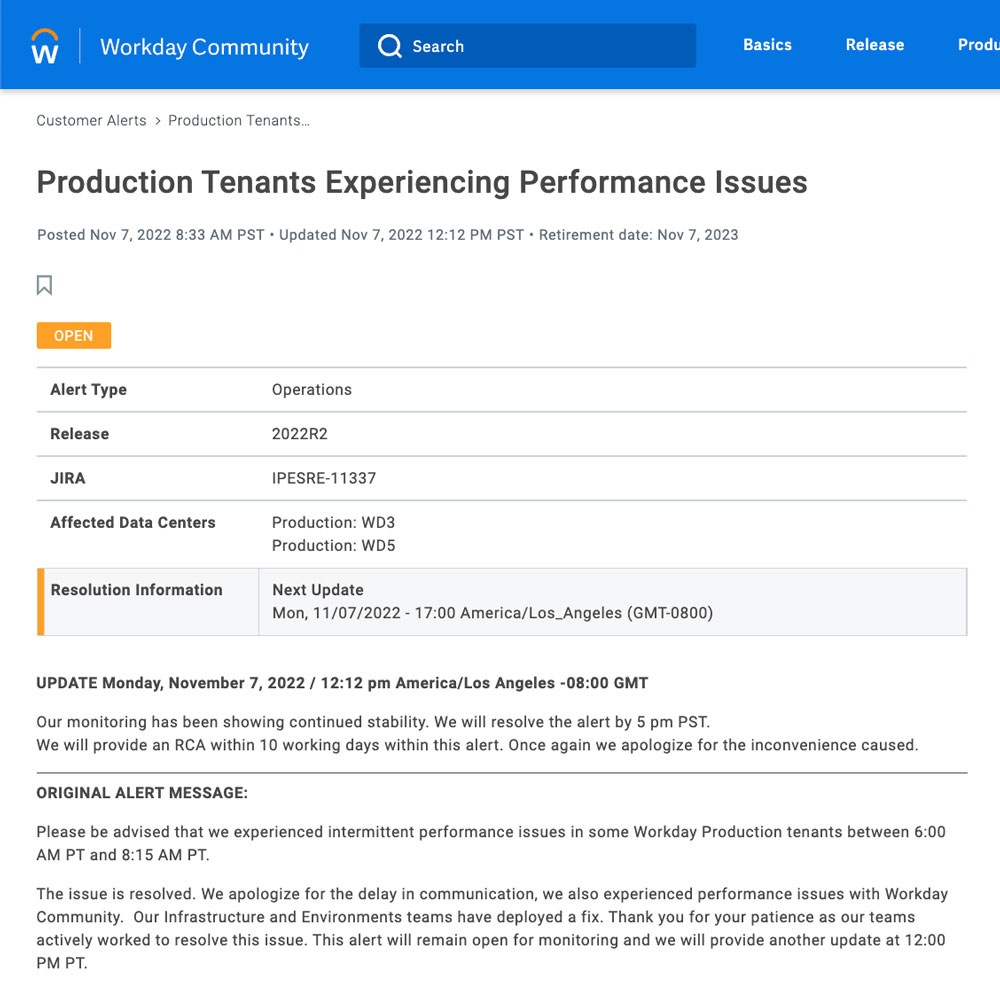Click the intermittent performance issues paragraph
This screenshot has width=1000, height=999.
click(491, 843)
